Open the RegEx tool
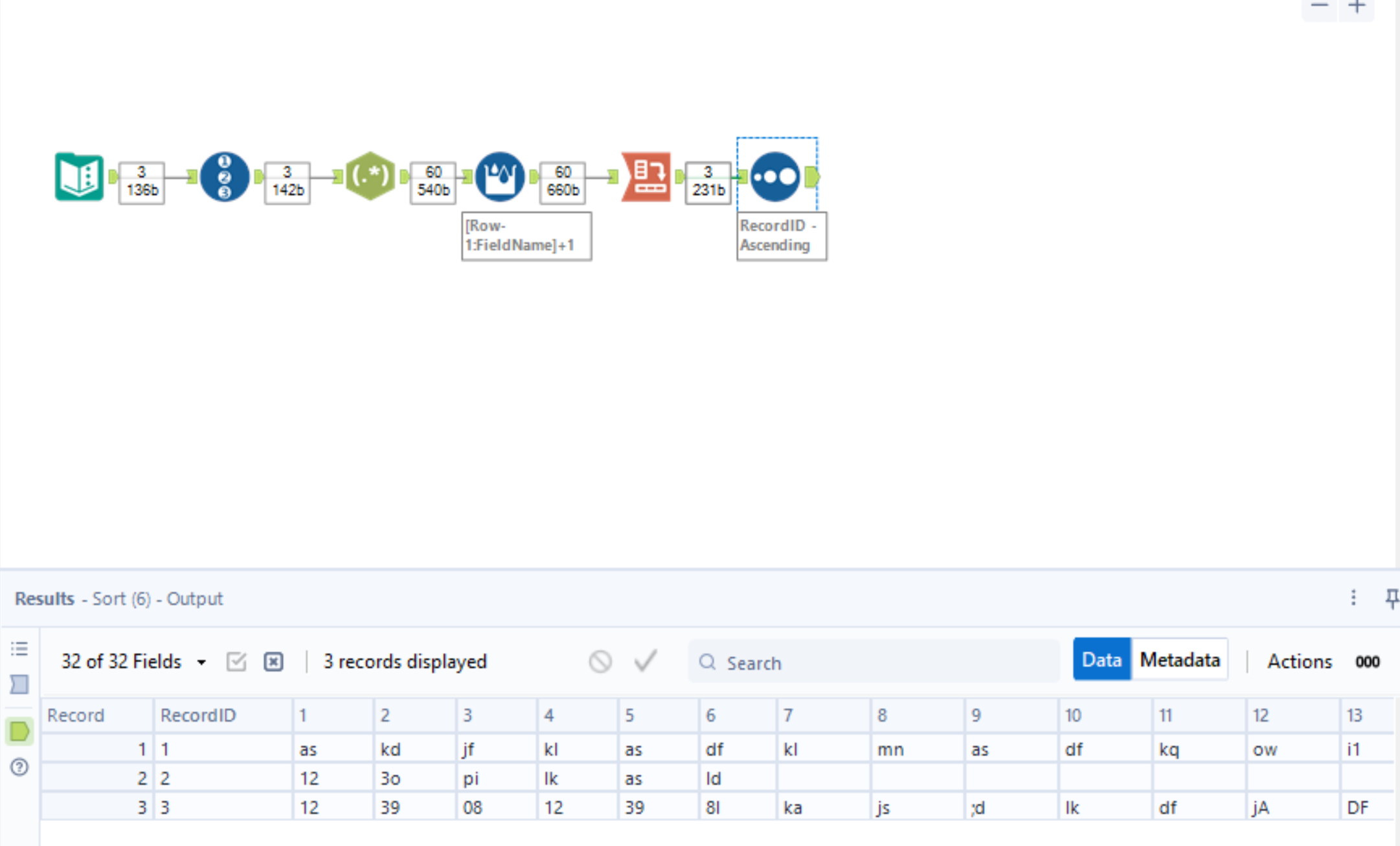This screenshot has width=1400, height=846. [370, 176]
